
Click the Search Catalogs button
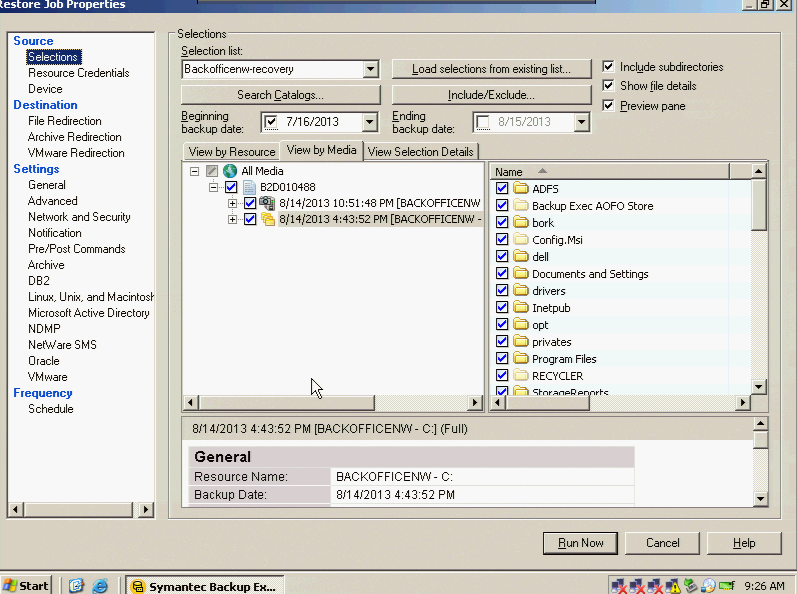pyautogui.click(x=280, y=95)
